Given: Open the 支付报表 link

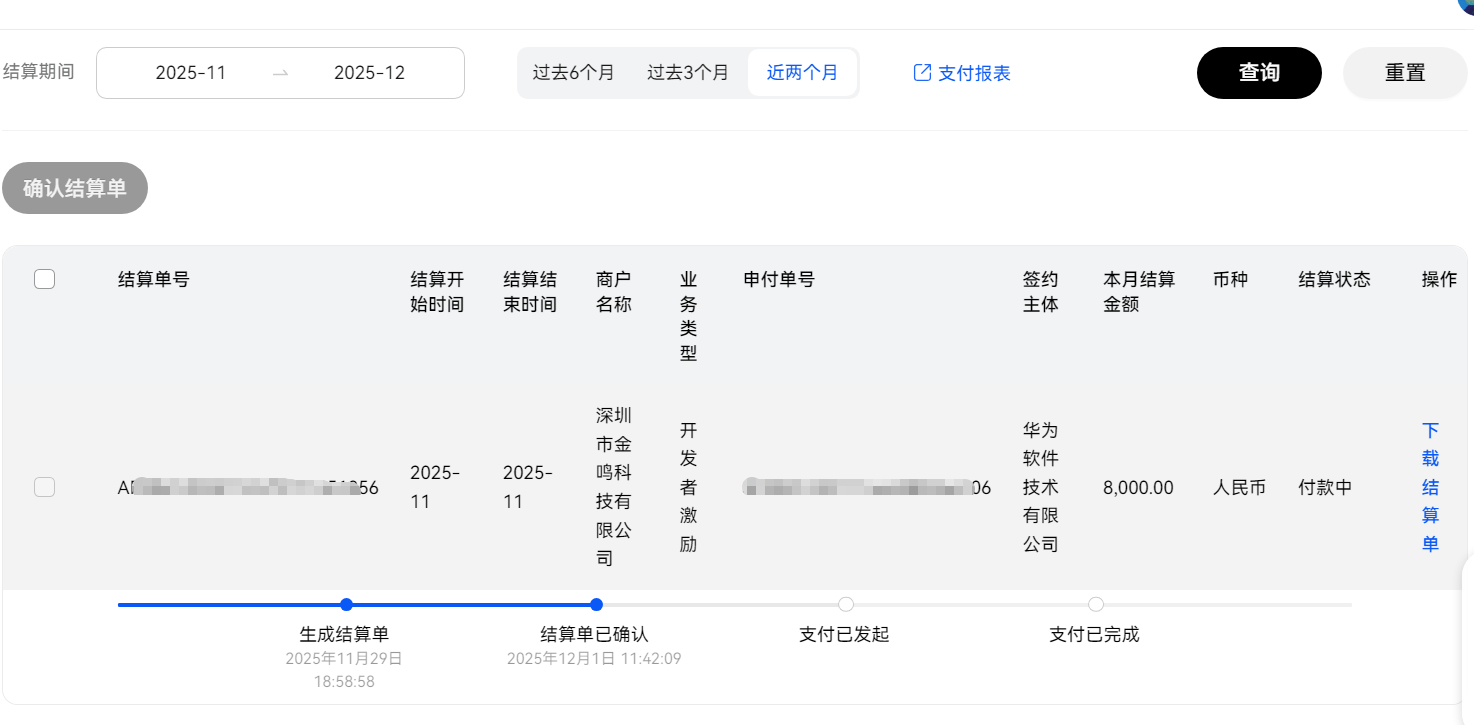Looking at the screenshot, I should pyautogui.click(x=974, y=73).
